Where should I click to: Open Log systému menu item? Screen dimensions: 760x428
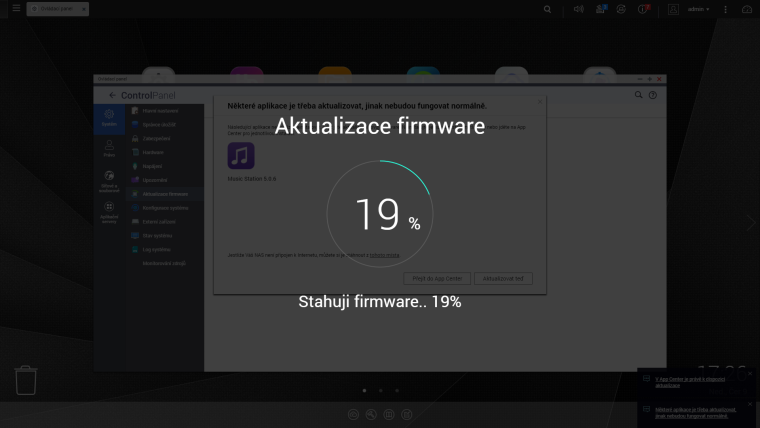tap(165, 250)
